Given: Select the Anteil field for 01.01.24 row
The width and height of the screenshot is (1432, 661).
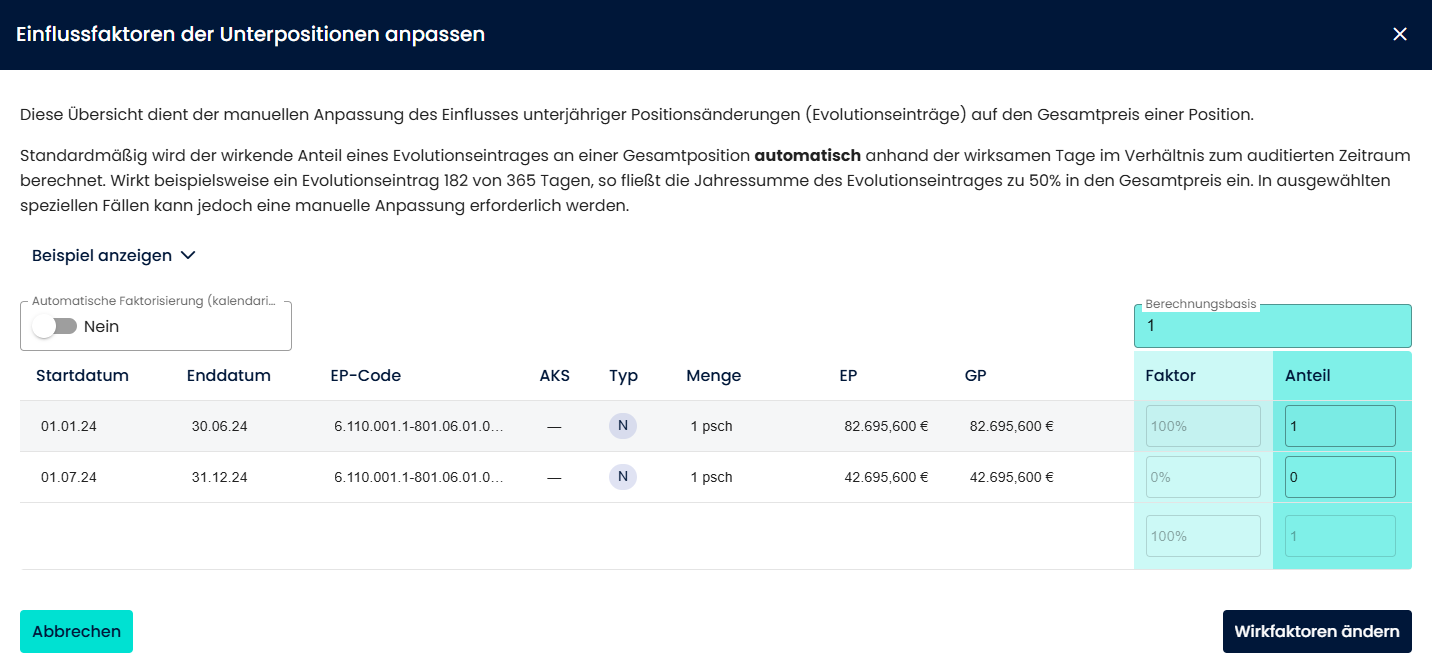Looking at the screenshot, I should coord(1339,426).
